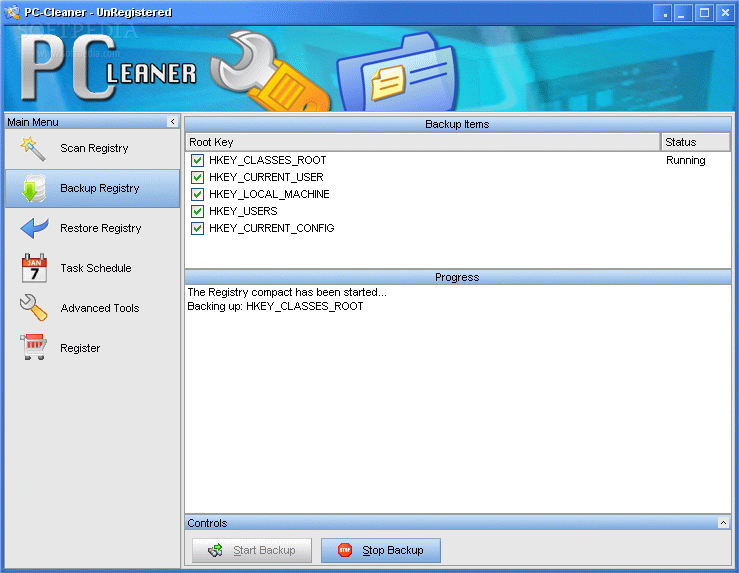Click the Backup Registry green arrow icon

click(33, 188)
